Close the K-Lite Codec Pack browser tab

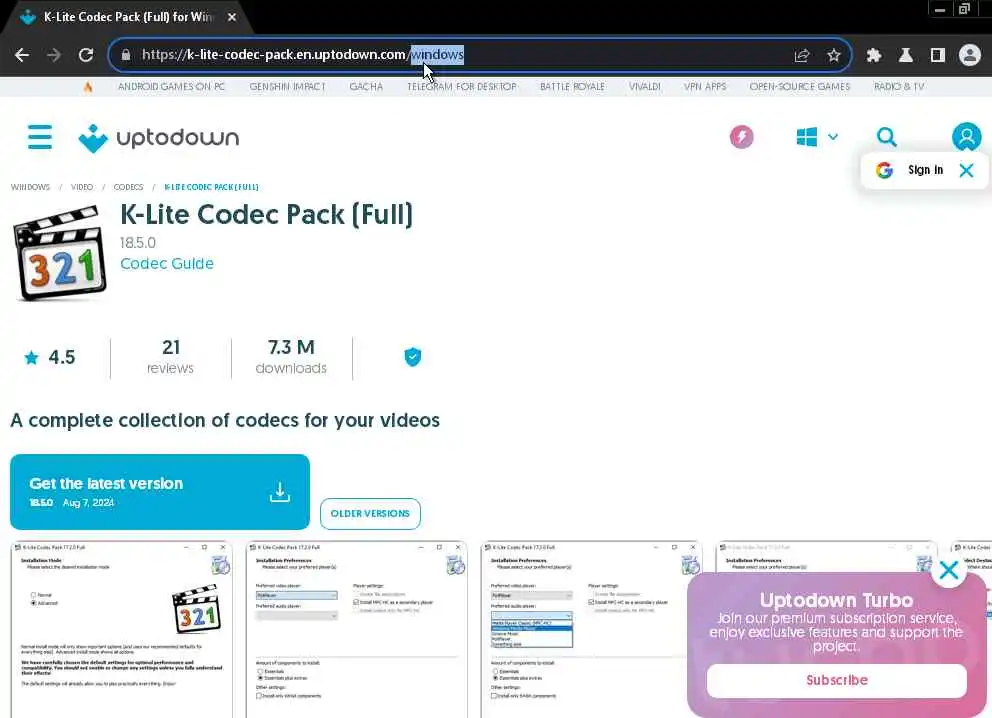point(232,17)
